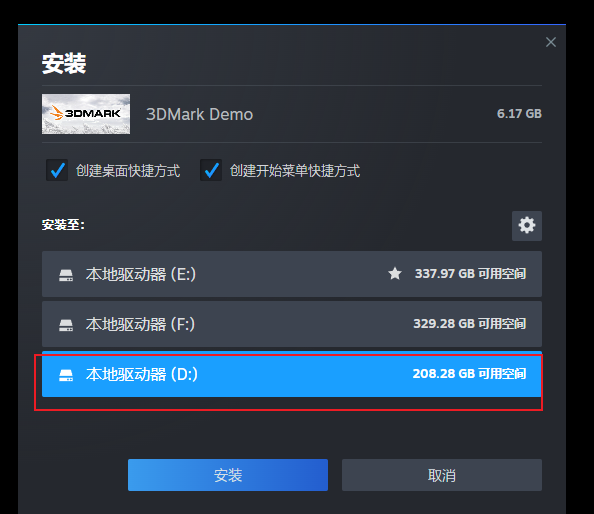Click the 安装 button to install

228,475
